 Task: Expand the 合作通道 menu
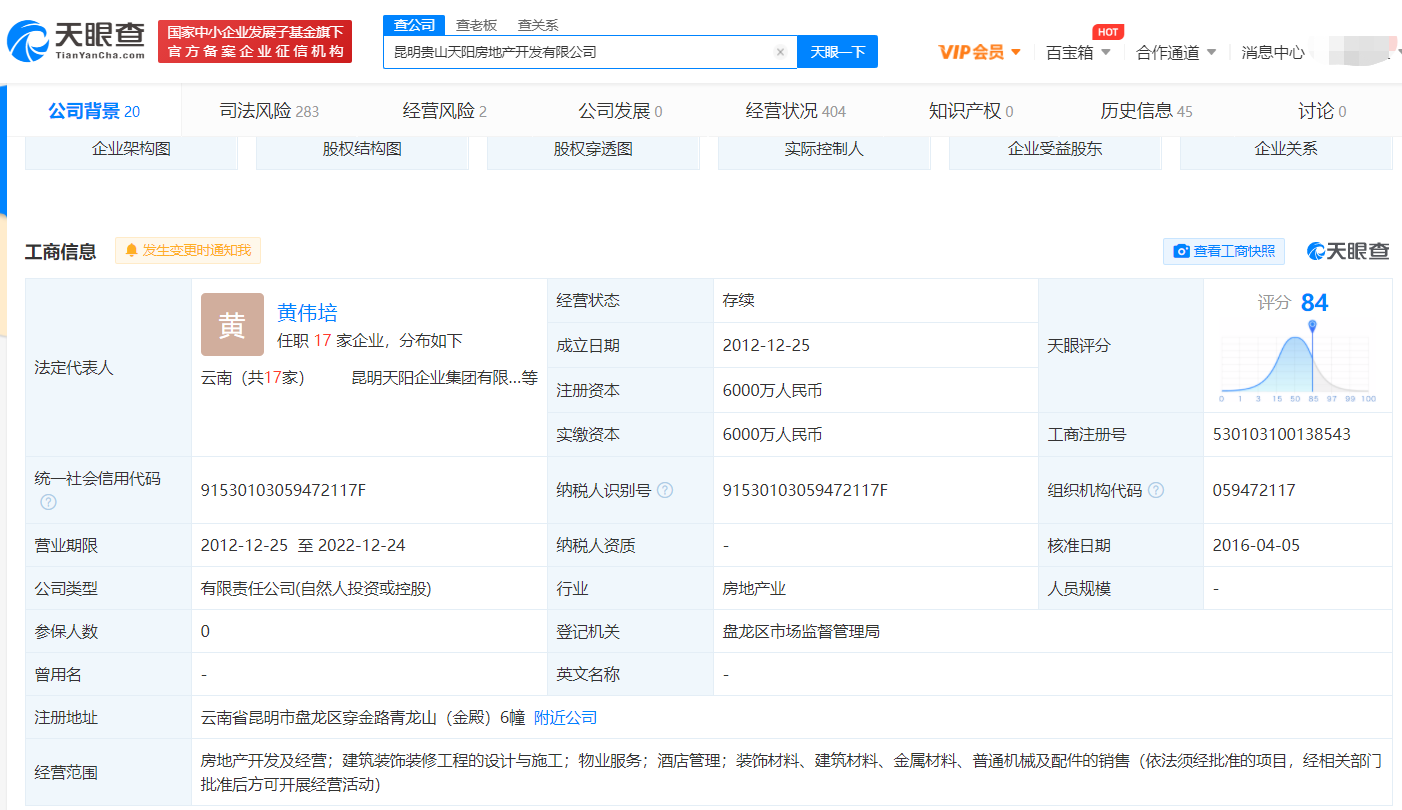click(x=1176, y=53)
